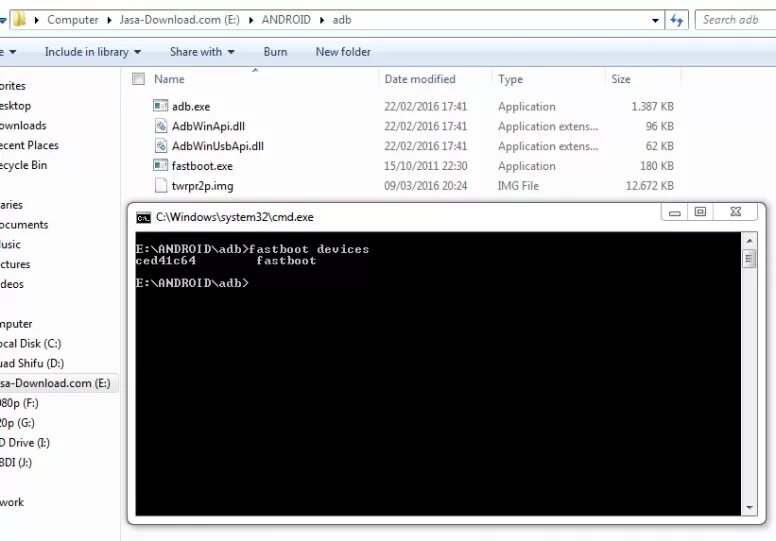
Task: Expand the arrow after Computer breadcrumb
Action: [109, 20]
